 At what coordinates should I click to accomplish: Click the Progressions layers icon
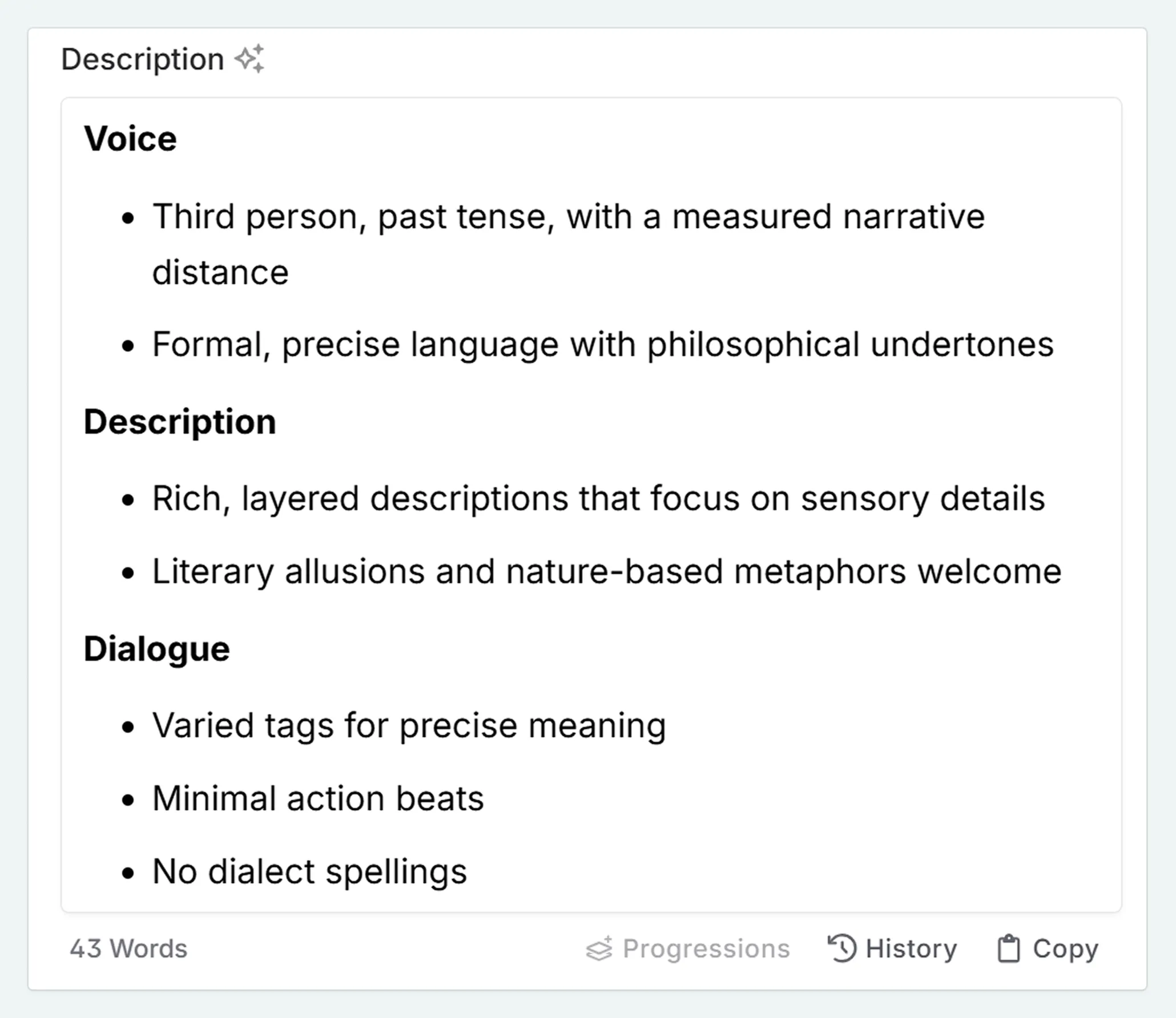(599, 950)
